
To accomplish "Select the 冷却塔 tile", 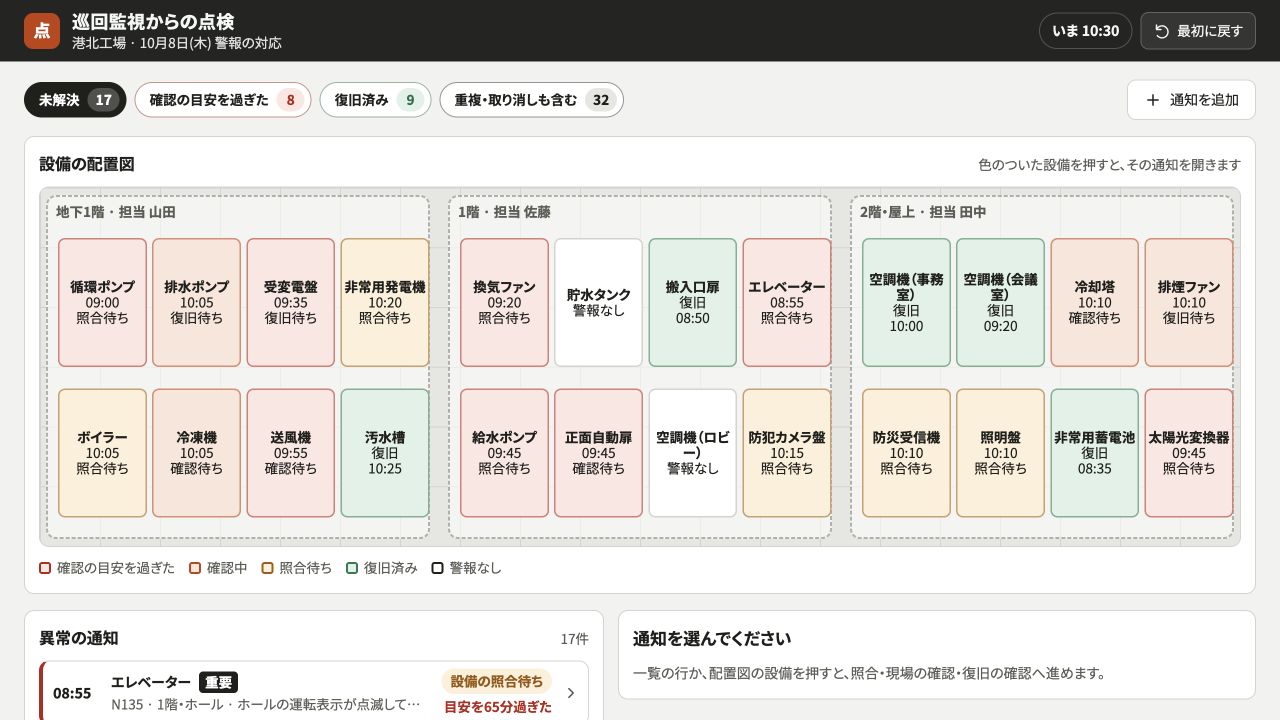I will 1095,302.
